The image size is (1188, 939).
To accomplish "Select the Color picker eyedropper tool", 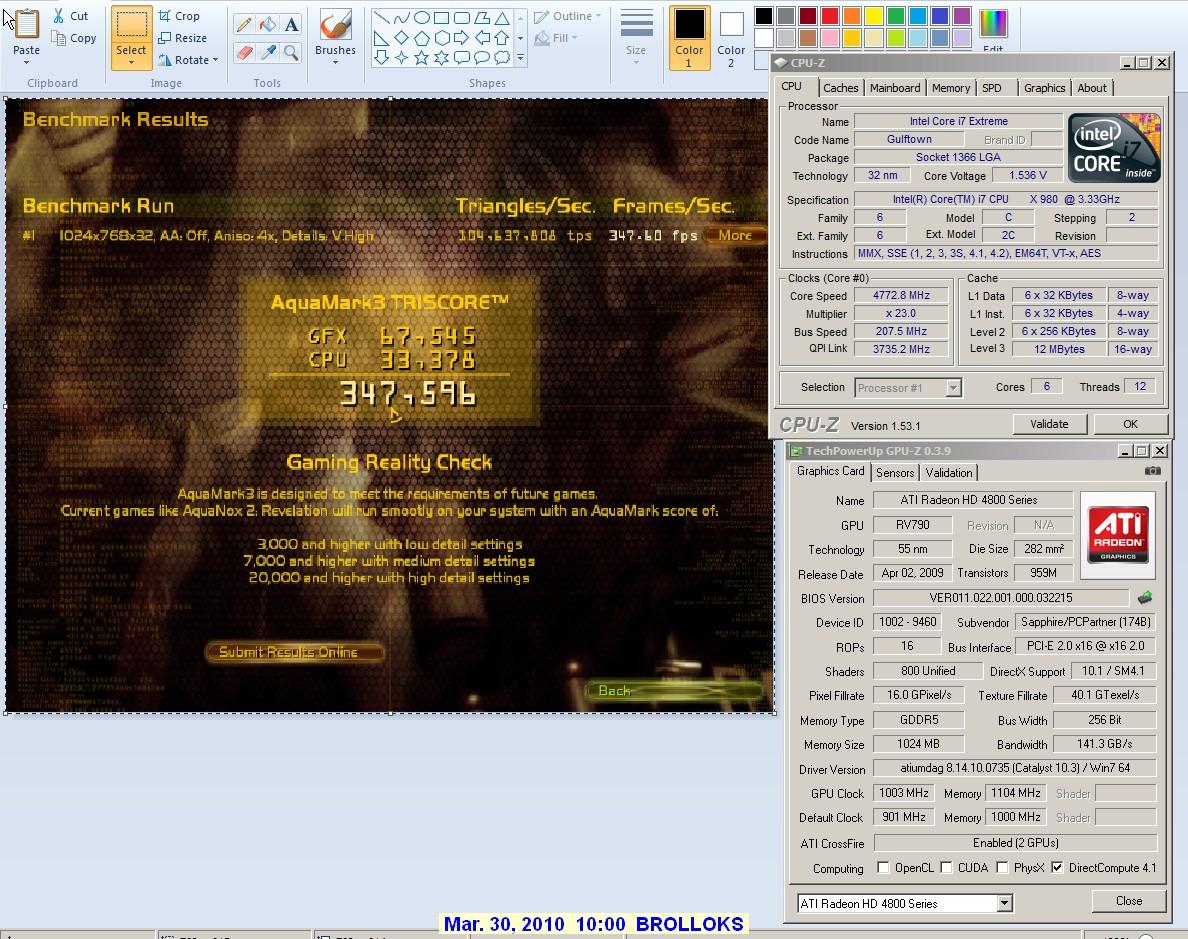I will [x=267, y=52].
